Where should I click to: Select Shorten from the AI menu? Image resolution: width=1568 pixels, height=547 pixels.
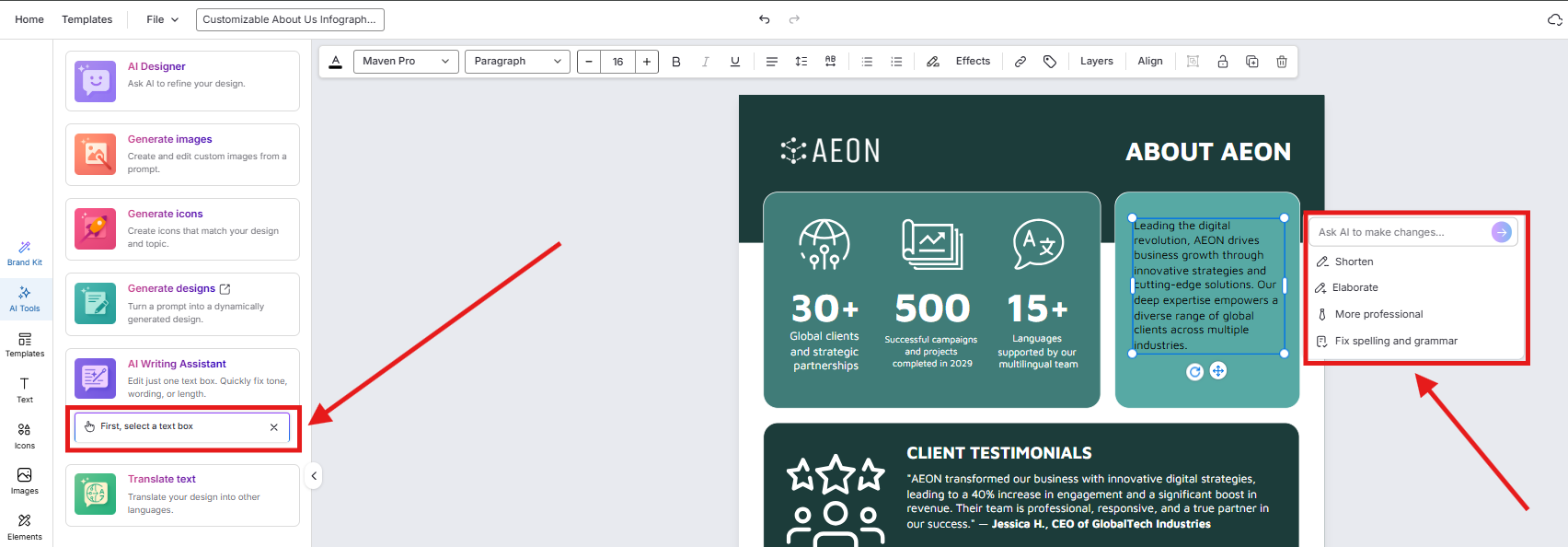pos(1354,262)
